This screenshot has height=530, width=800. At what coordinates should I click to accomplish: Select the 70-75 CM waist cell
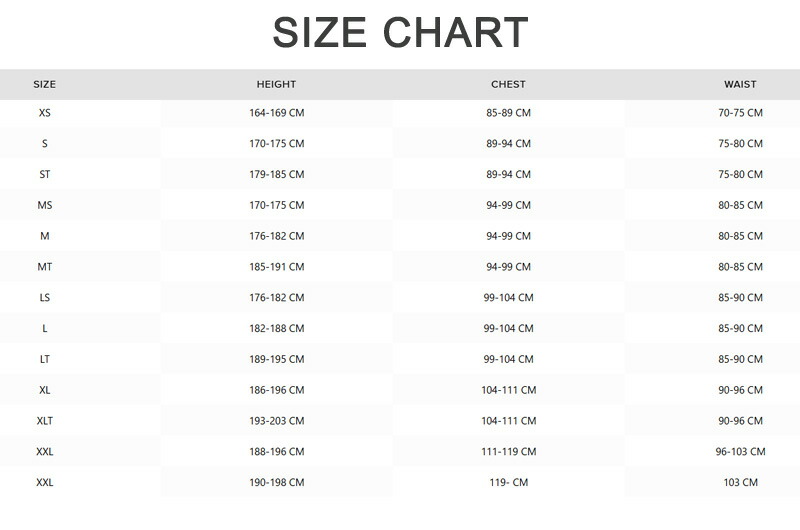740,113
